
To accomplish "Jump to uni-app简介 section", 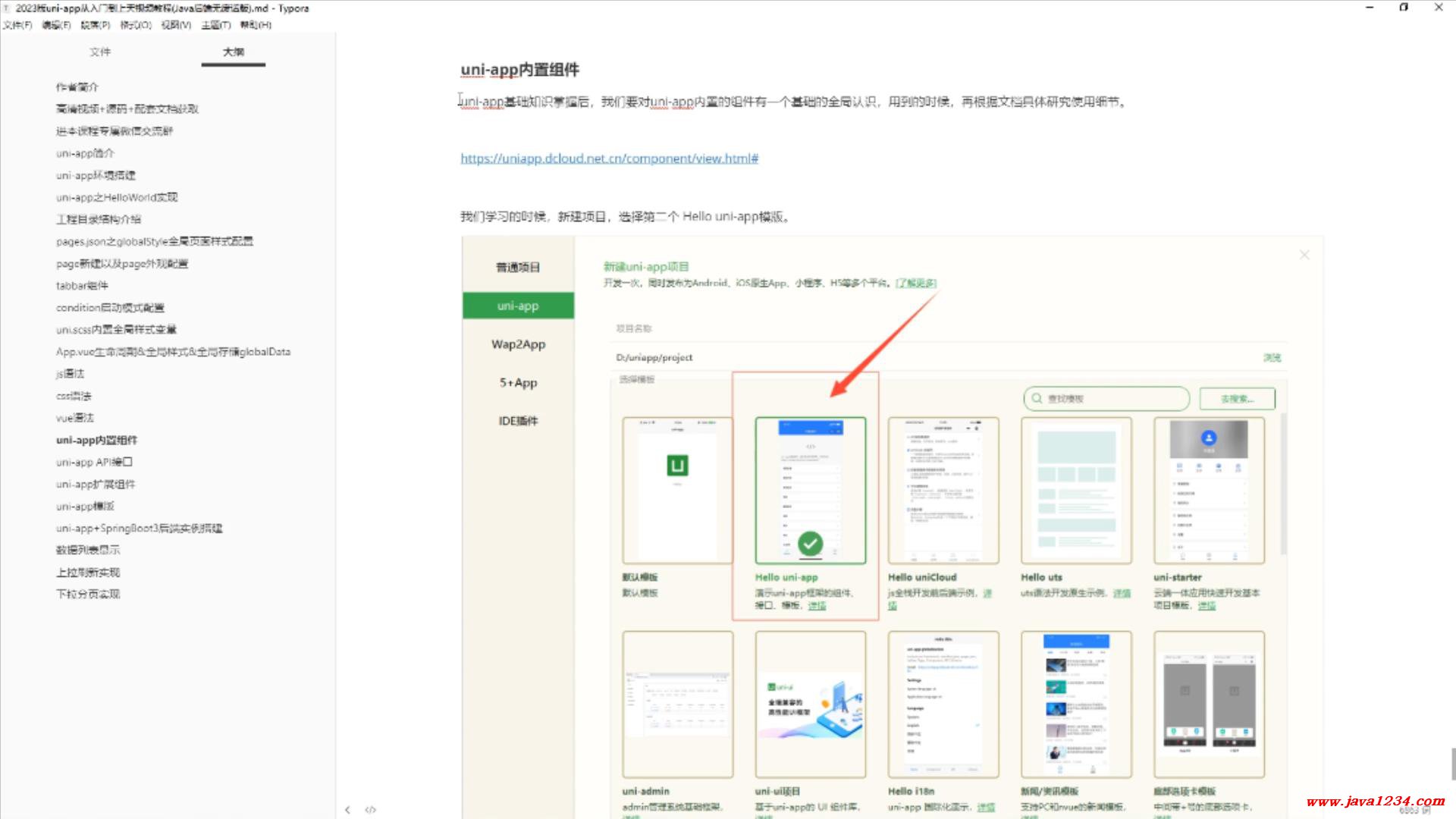I will pos(85,153).
